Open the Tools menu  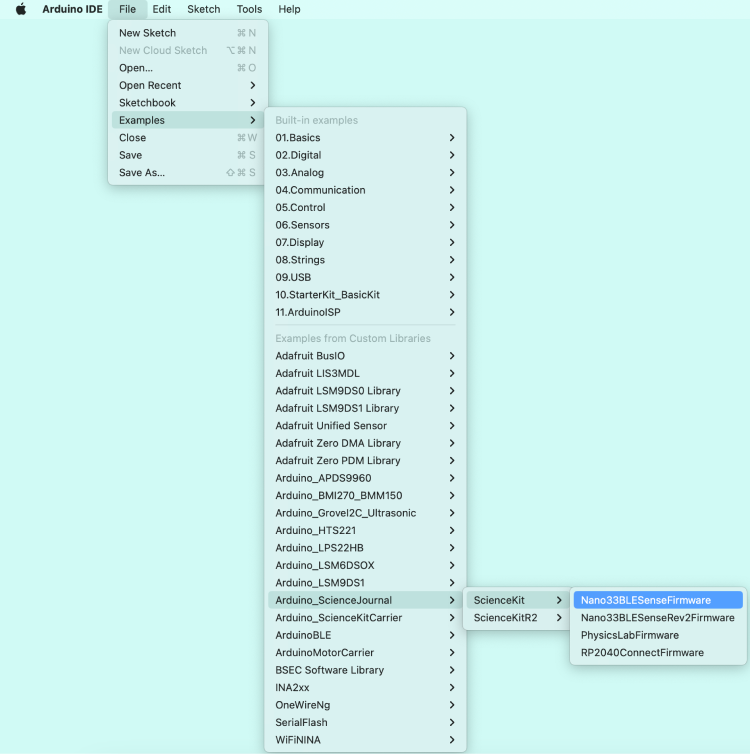[249, 9]
